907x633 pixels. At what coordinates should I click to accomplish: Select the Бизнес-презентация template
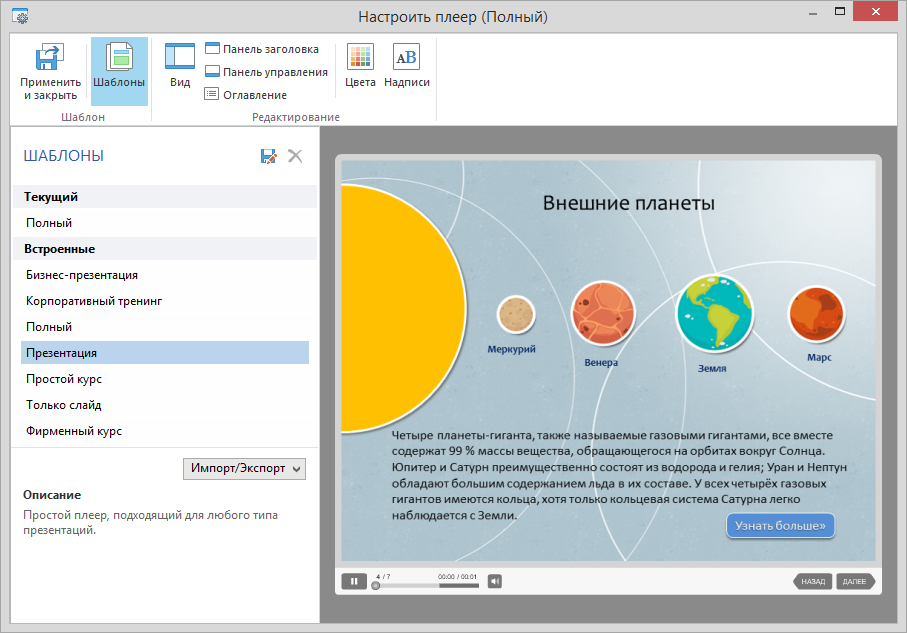click(x=165, y=275)
